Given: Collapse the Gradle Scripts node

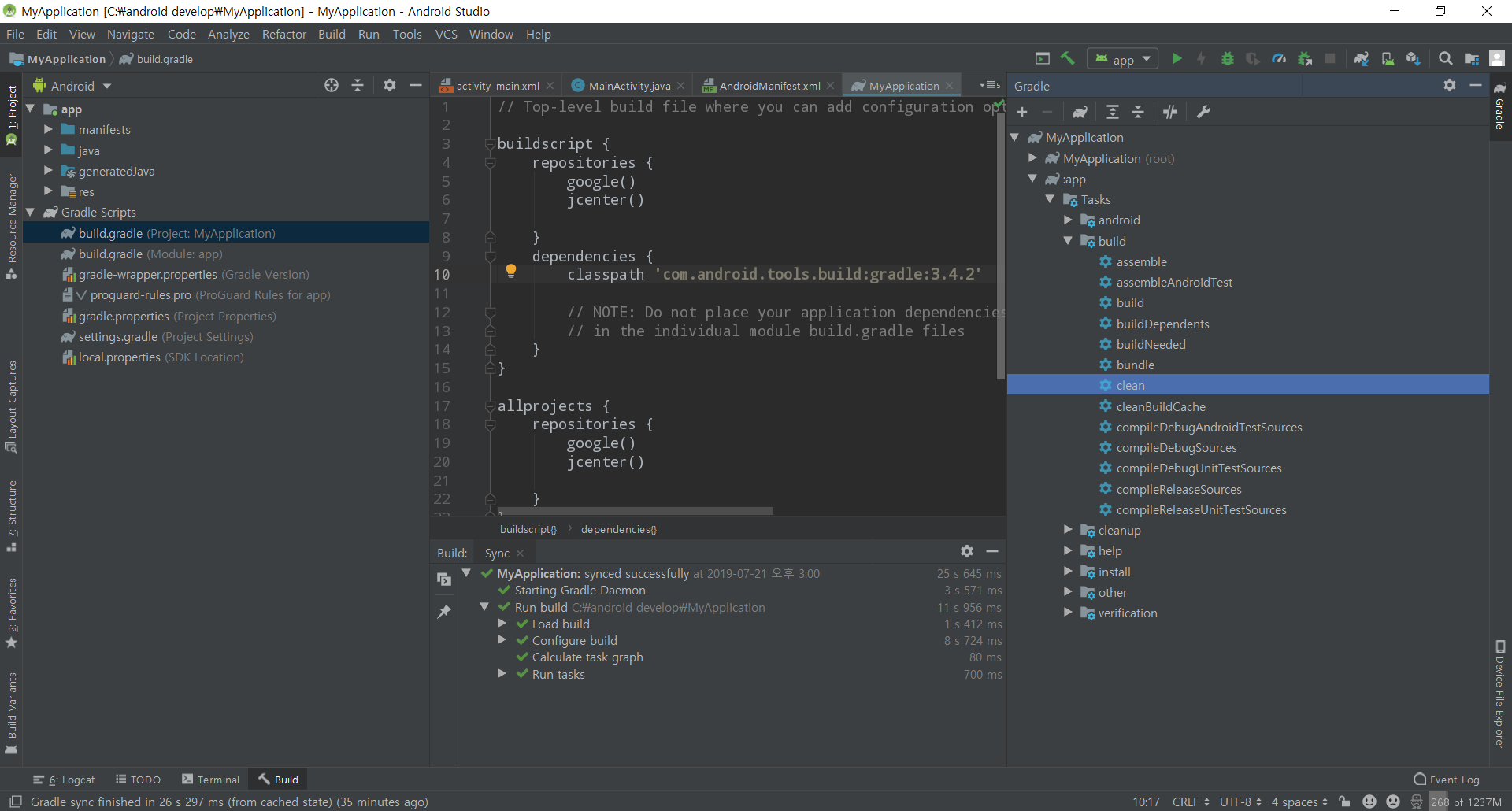Looking at the screenshot, I should pos(31,212).
